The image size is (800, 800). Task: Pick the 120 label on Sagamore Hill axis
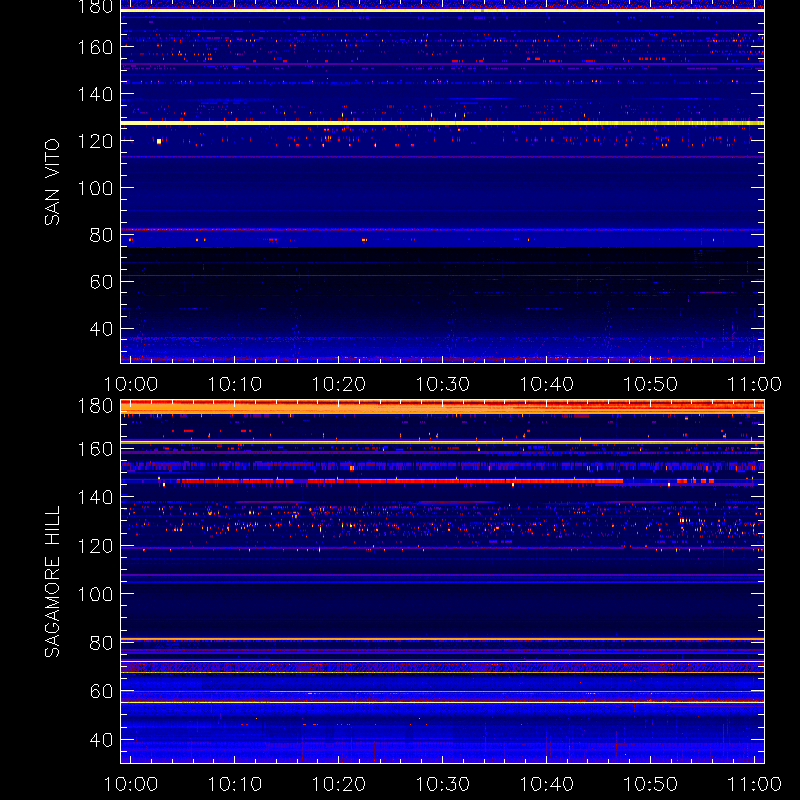coord(95,546)
